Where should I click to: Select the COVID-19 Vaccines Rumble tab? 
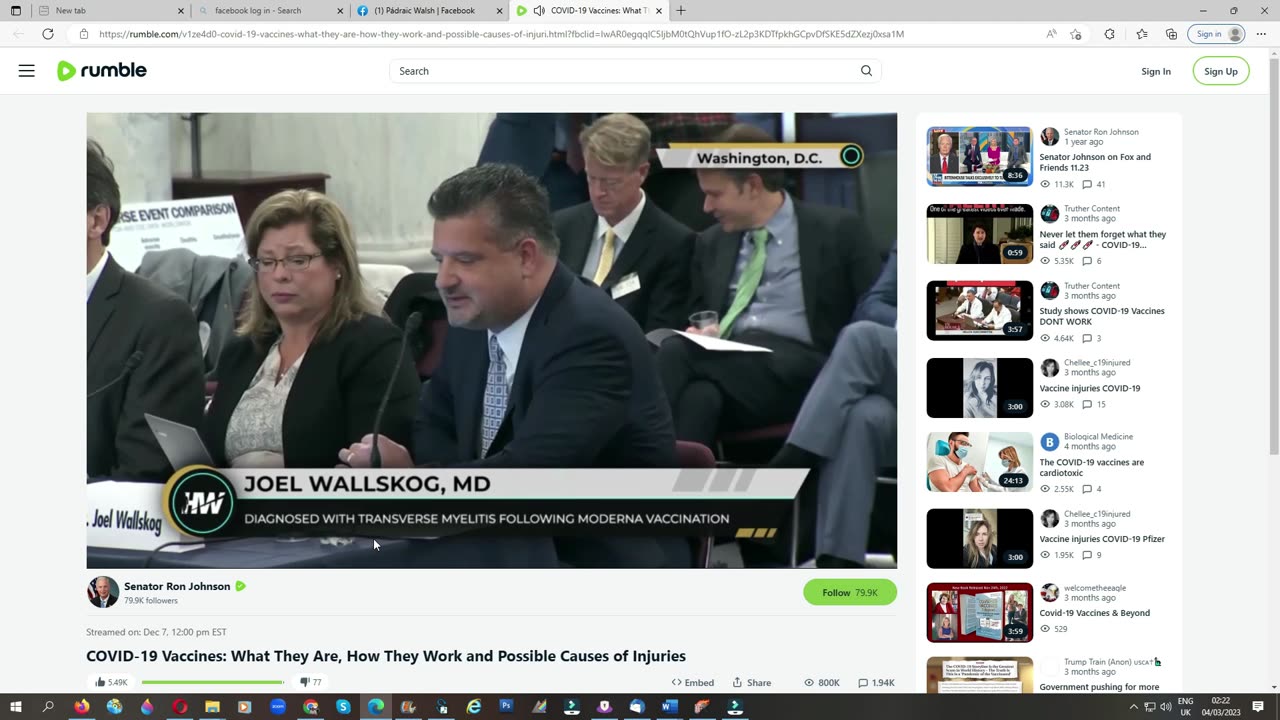coord(590,11)
